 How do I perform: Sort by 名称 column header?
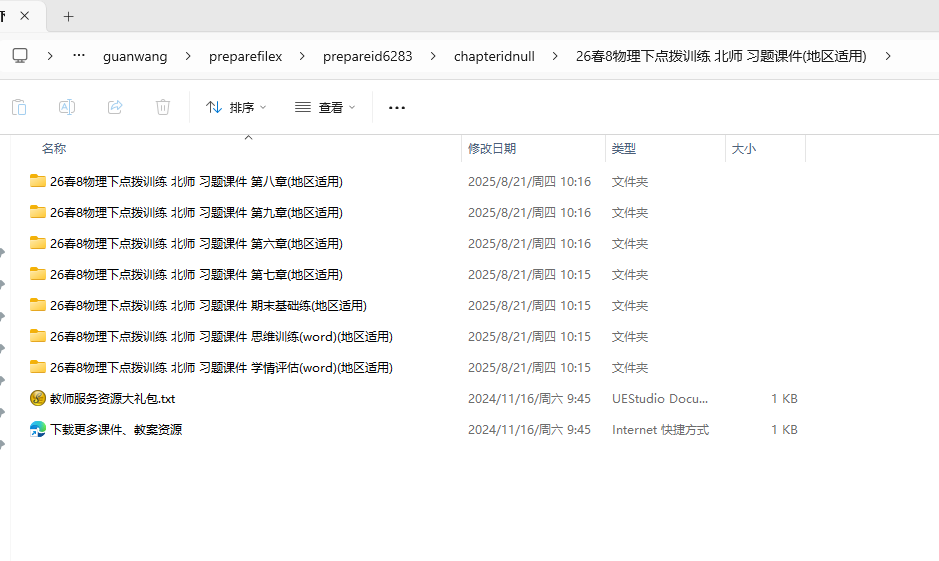pos(54,148)
